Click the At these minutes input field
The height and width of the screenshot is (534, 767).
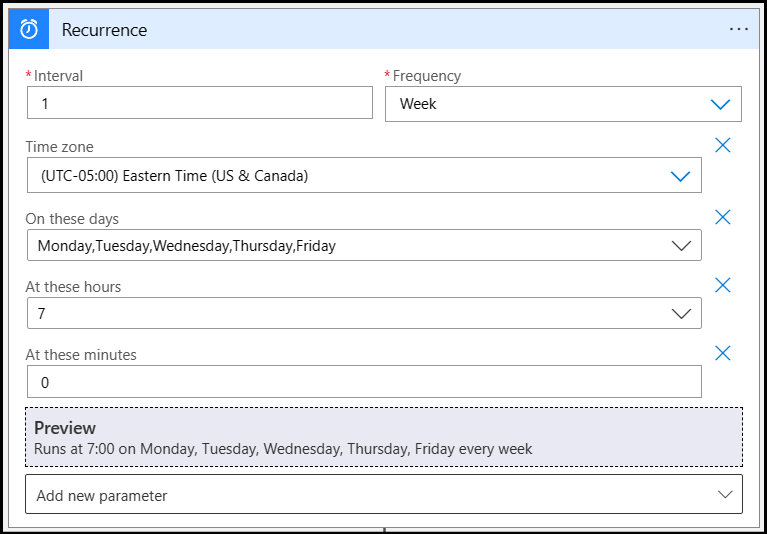[364, 381]
